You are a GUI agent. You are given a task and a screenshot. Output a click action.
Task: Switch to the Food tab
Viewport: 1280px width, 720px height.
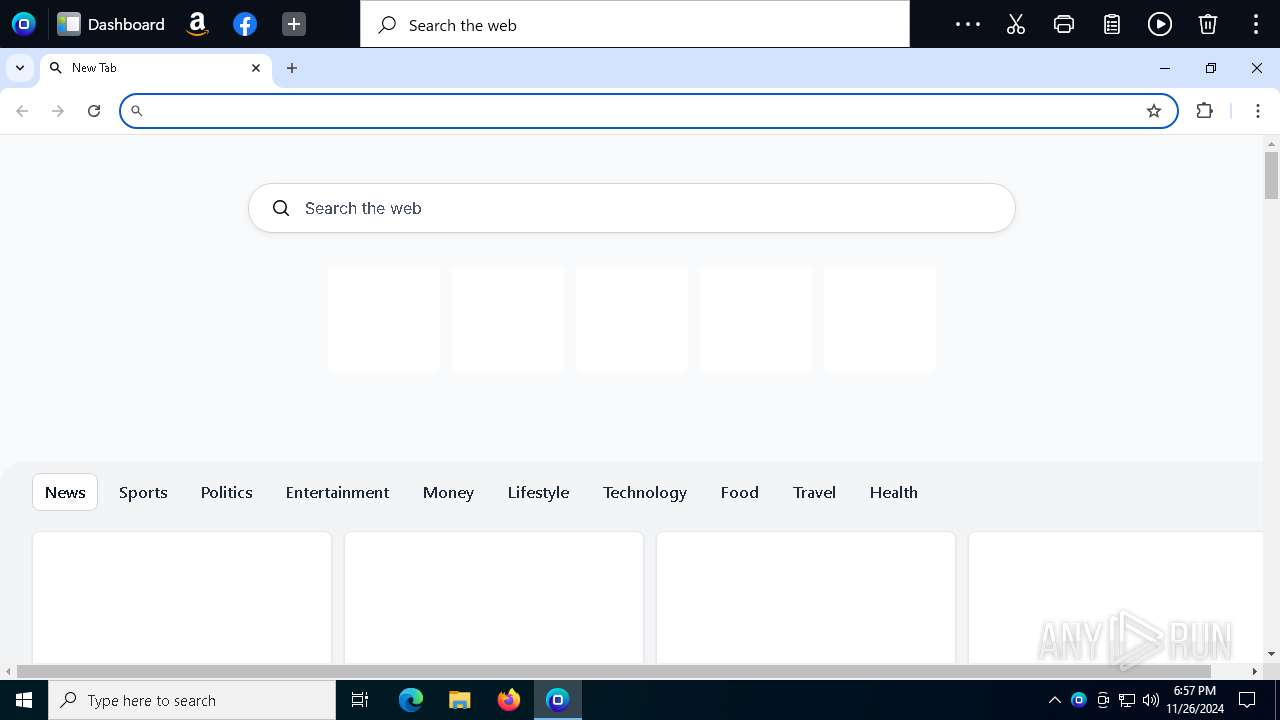[740, 492]
